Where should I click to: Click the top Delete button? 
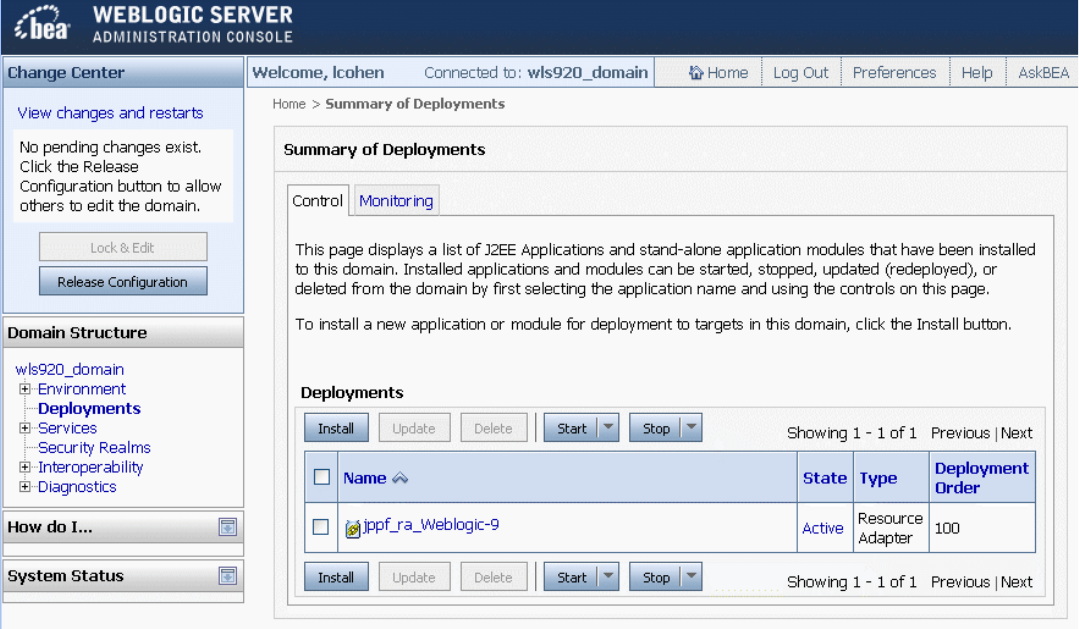(493, 427)
